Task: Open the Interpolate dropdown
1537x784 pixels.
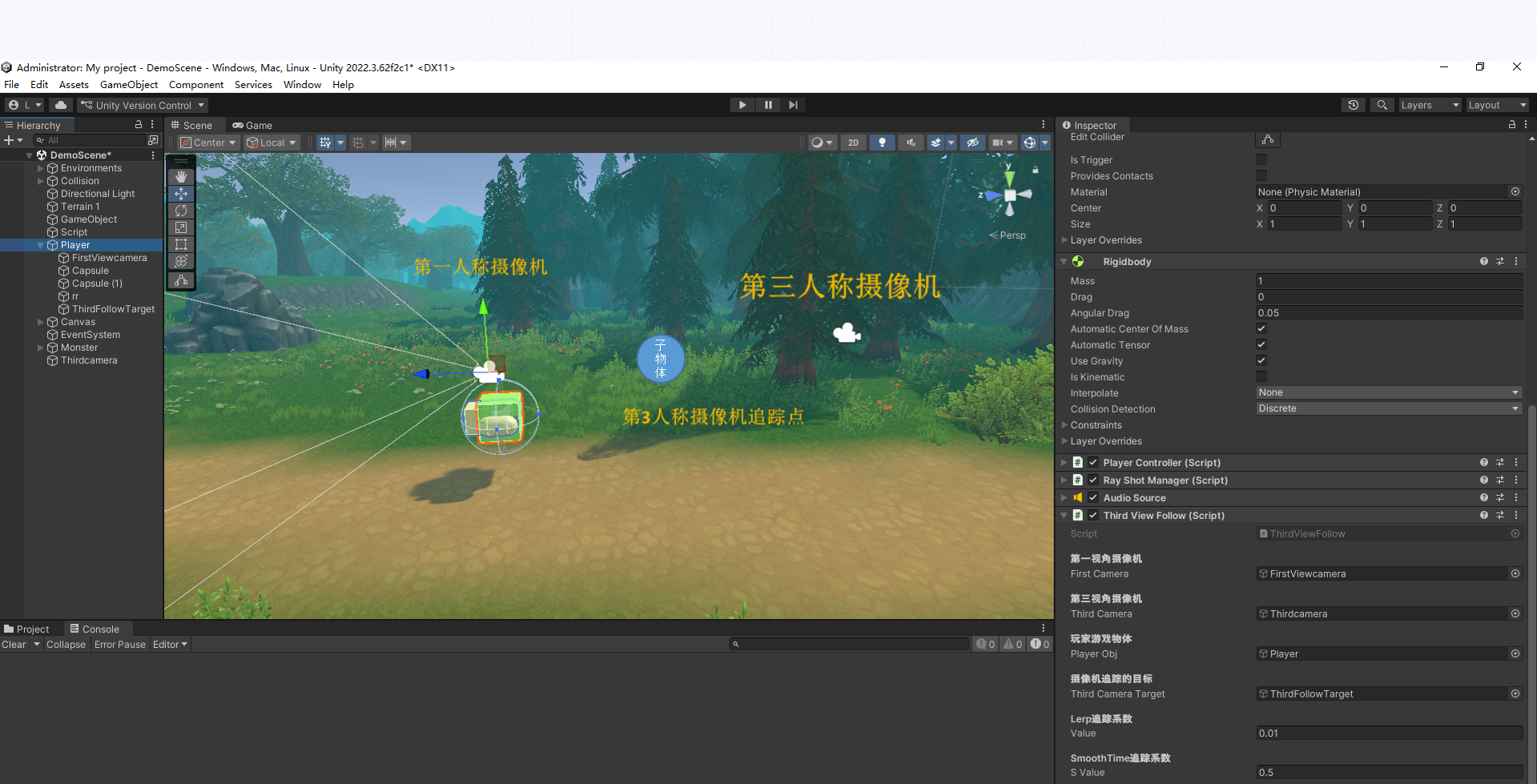Action: pos(1389,392)
